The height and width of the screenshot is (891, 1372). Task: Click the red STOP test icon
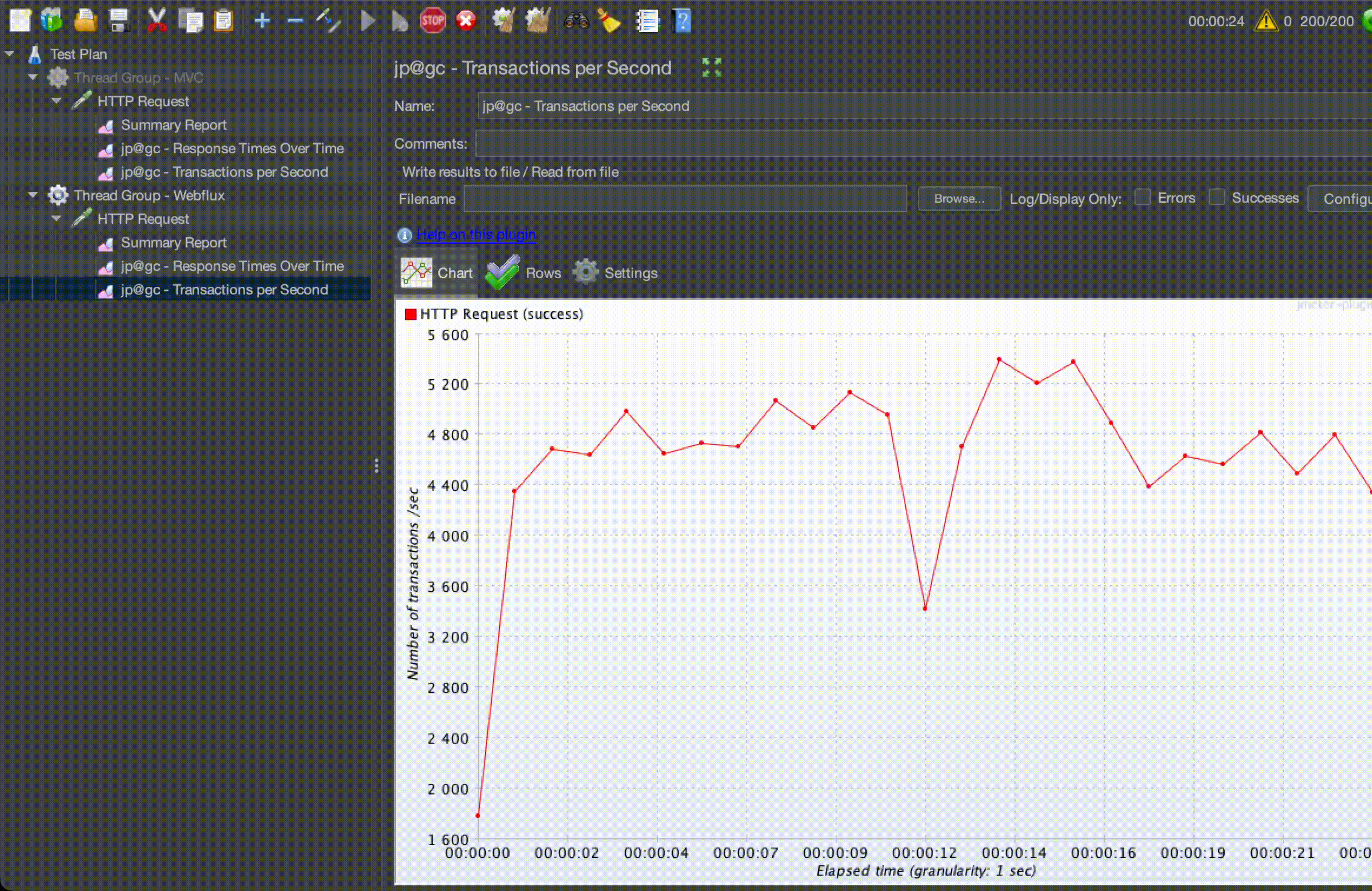432,21
